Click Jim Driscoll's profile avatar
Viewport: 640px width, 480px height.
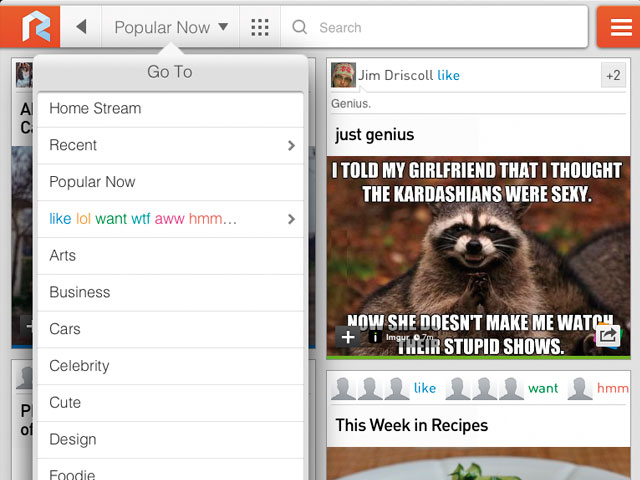[343, 76]
